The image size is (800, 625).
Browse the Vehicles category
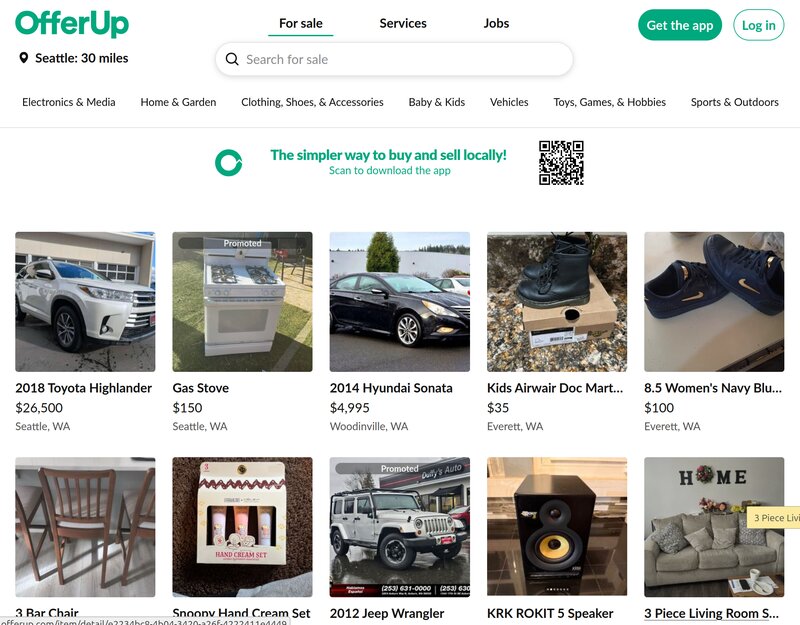[x=509, y=102]
